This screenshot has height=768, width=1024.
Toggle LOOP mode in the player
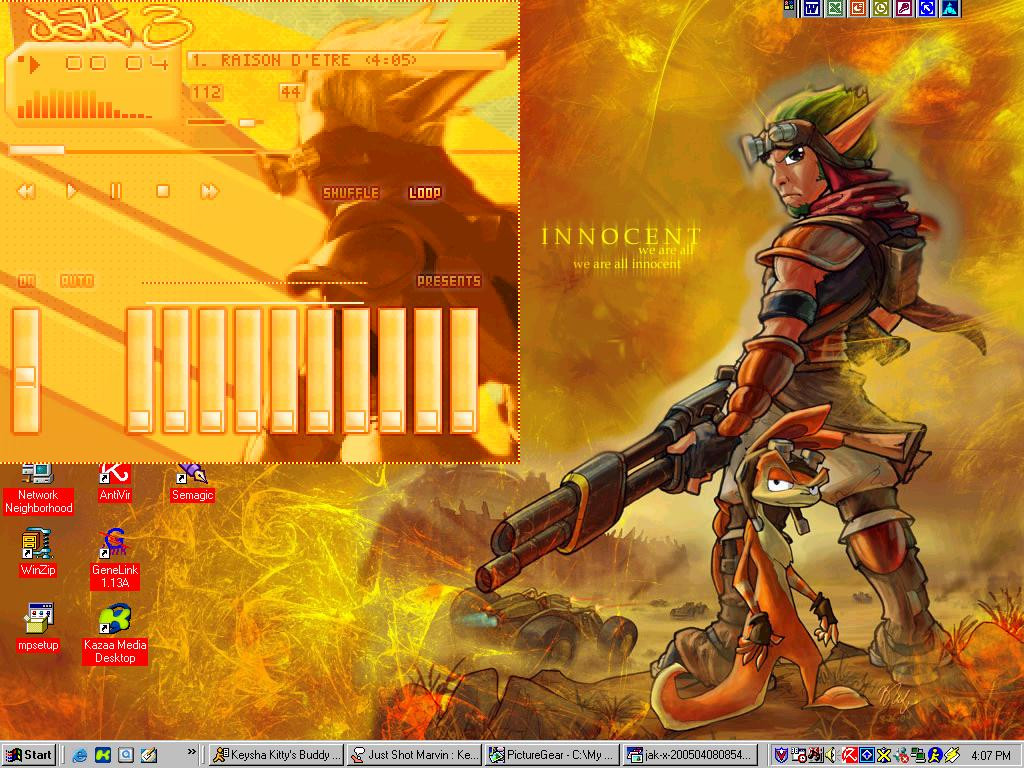(424, 193)
